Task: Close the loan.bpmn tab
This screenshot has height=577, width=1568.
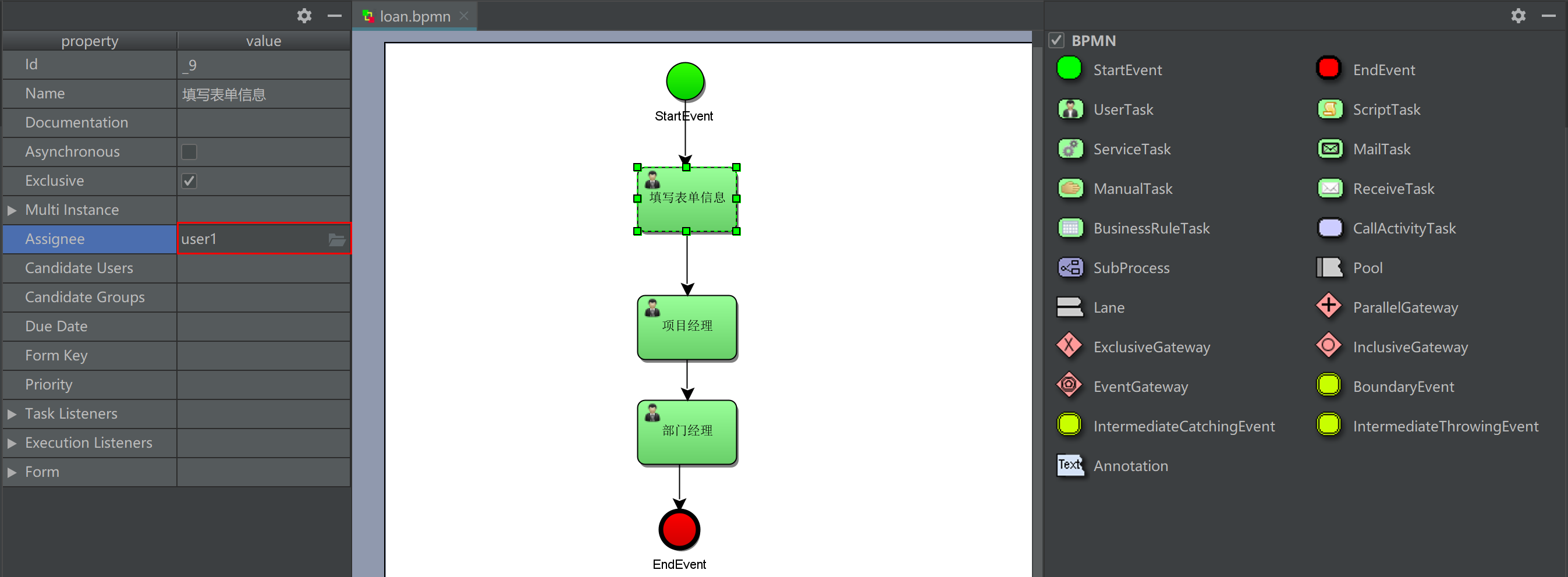Action: 464,16
